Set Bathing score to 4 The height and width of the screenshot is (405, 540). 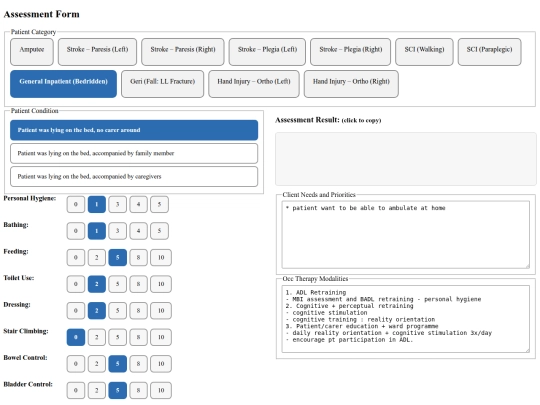click(138, 231)
